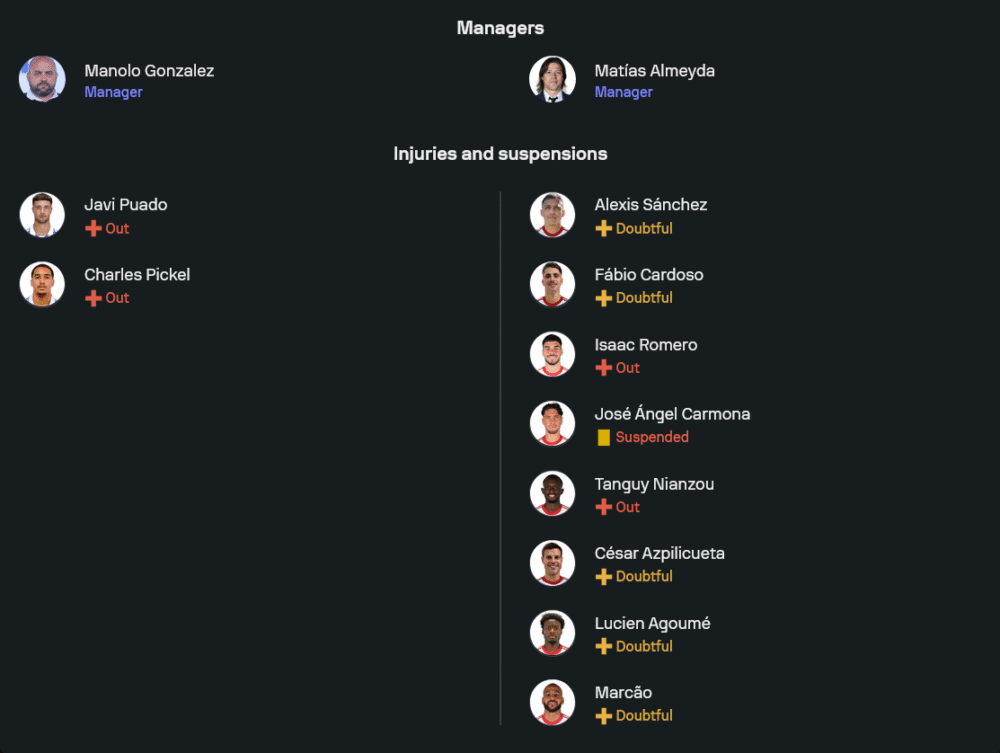Open José Ángel Carmona's player name
This screenshot has width=1000, height=753.
pos(672,414)
